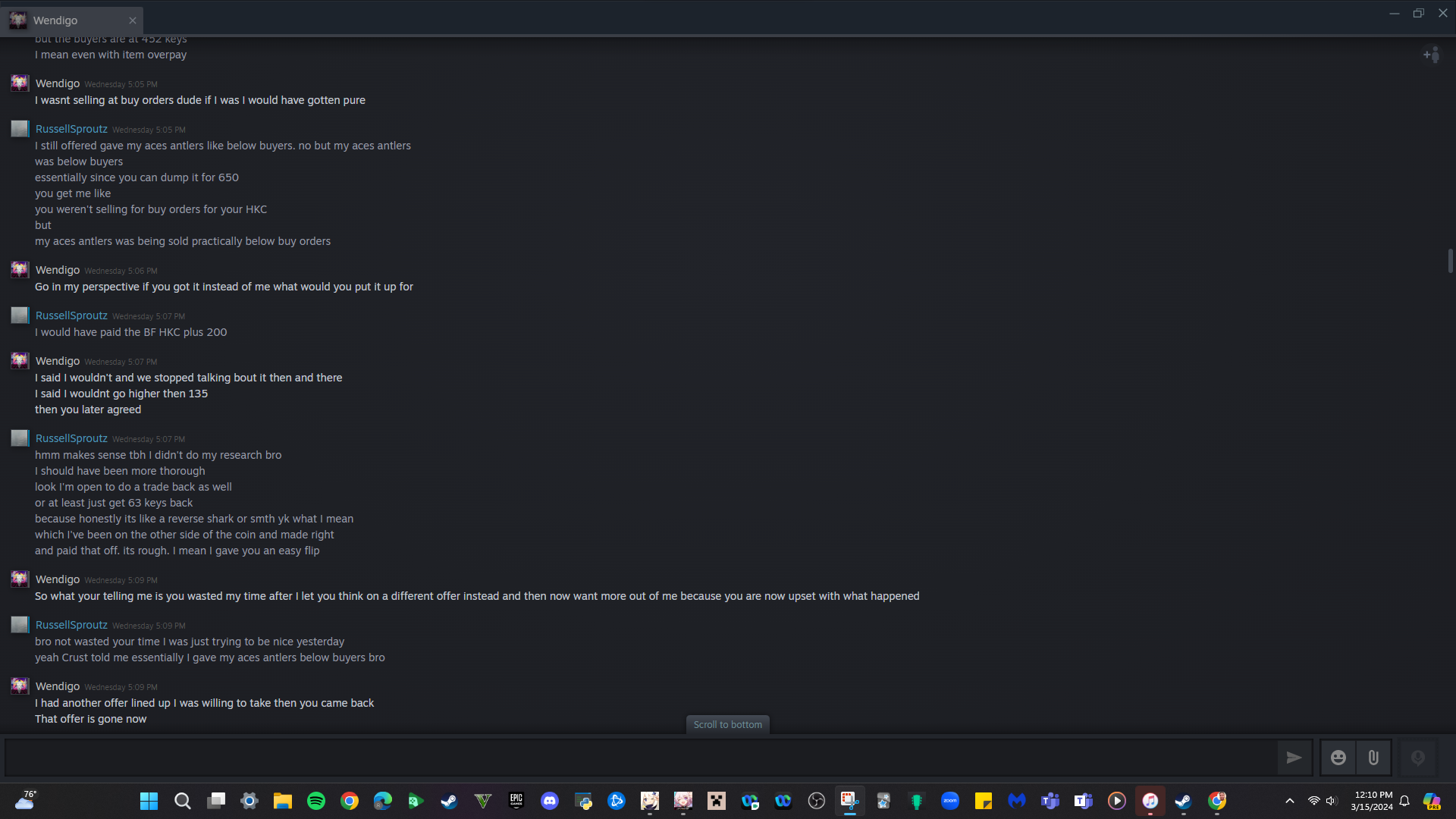
Task: Click the first RussellSproutz username link
Action: coord(71,129)
